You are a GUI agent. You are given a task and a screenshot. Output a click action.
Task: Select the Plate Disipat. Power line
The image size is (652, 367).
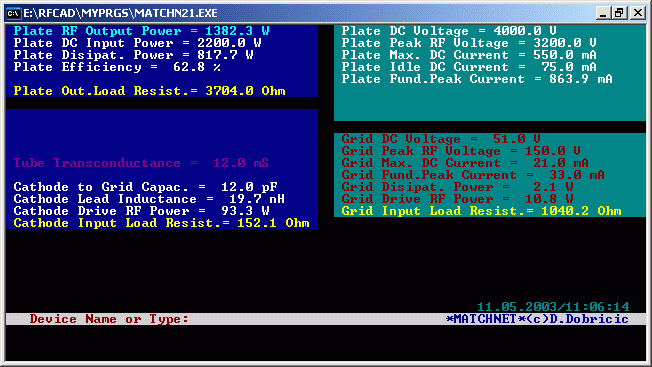[x=133, y=55]
